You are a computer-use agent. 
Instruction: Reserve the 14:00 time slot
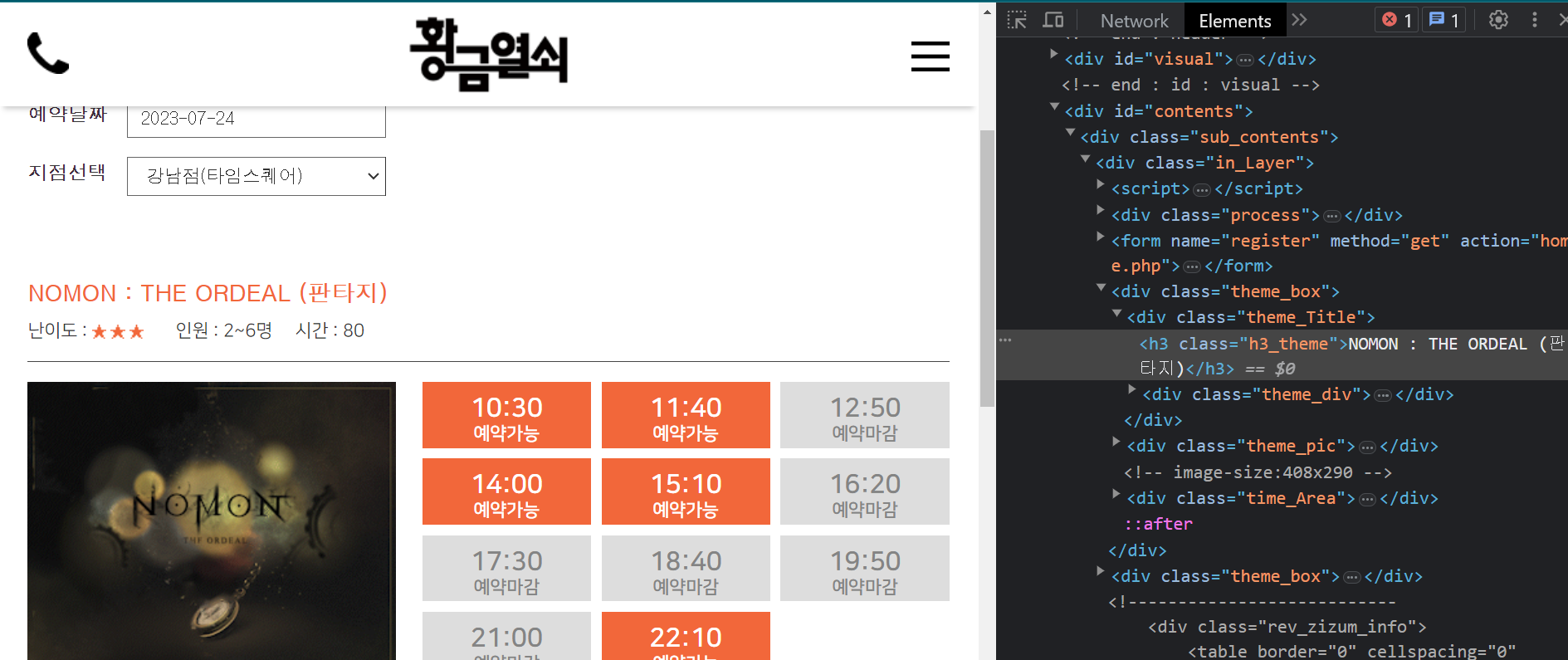pos(506,491)
